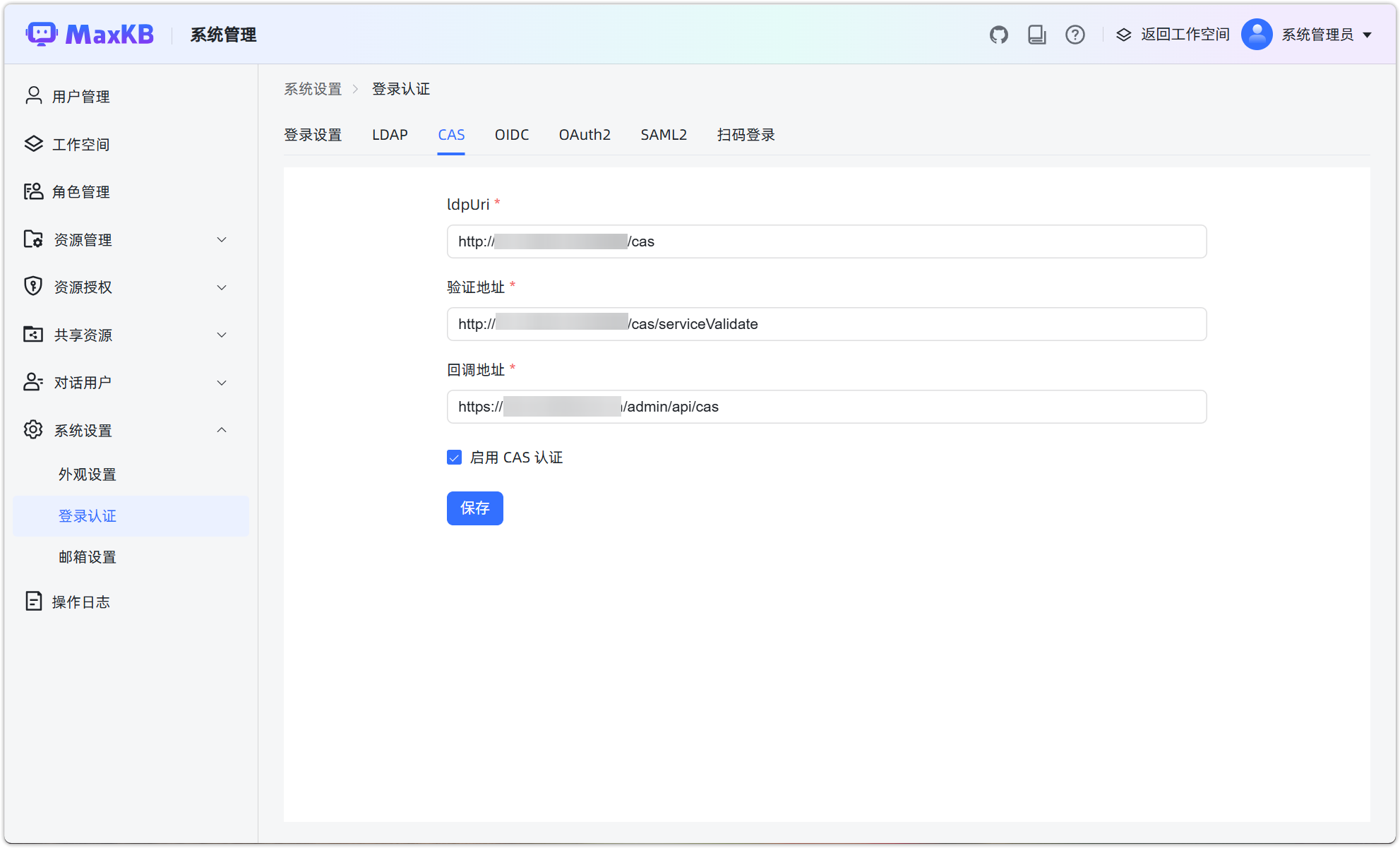
Task: Expand the 资源管理 menu chevron
Action: point(222,240)
